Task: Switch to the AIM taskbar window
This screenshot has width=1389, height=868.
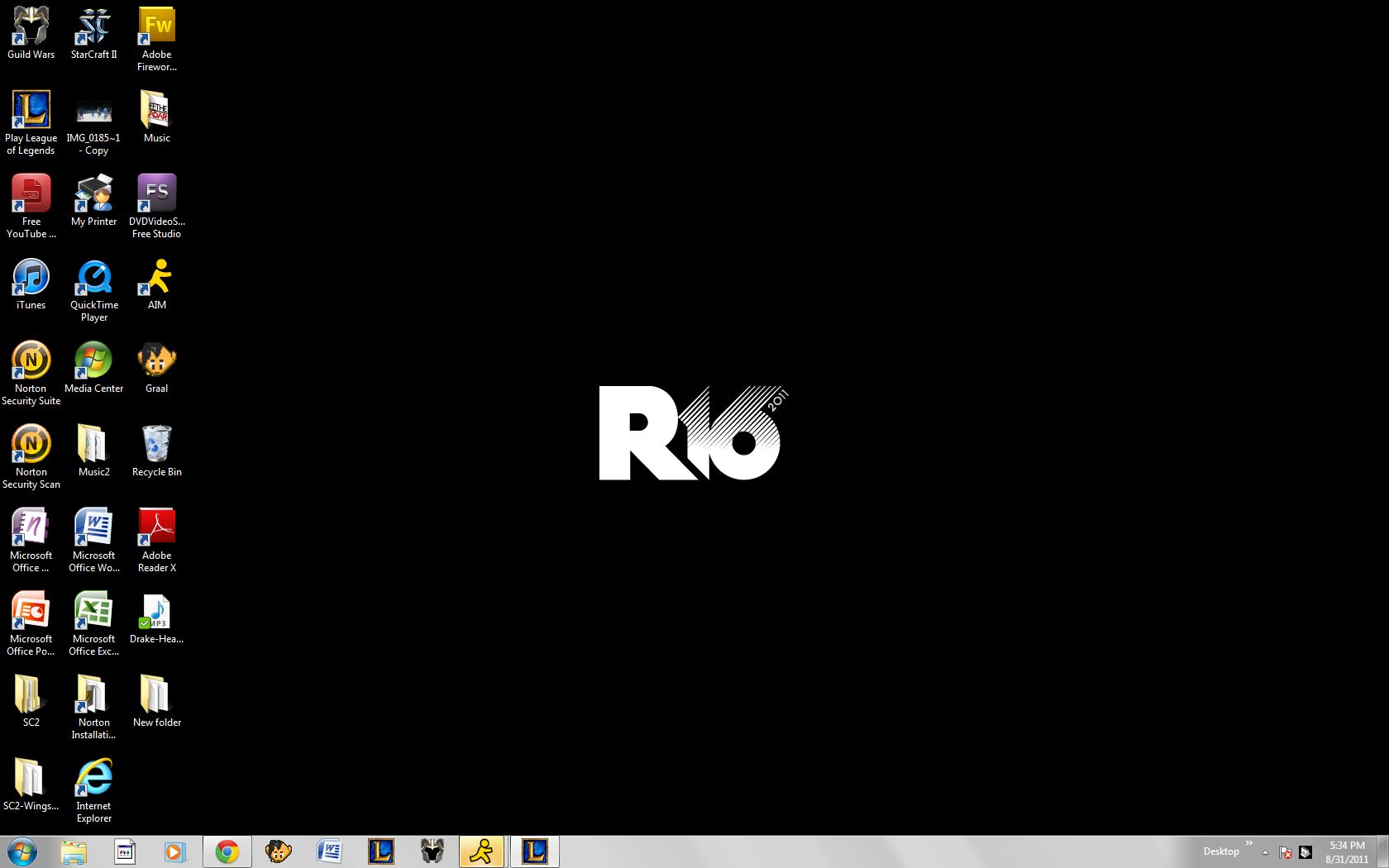Action: 482,851
